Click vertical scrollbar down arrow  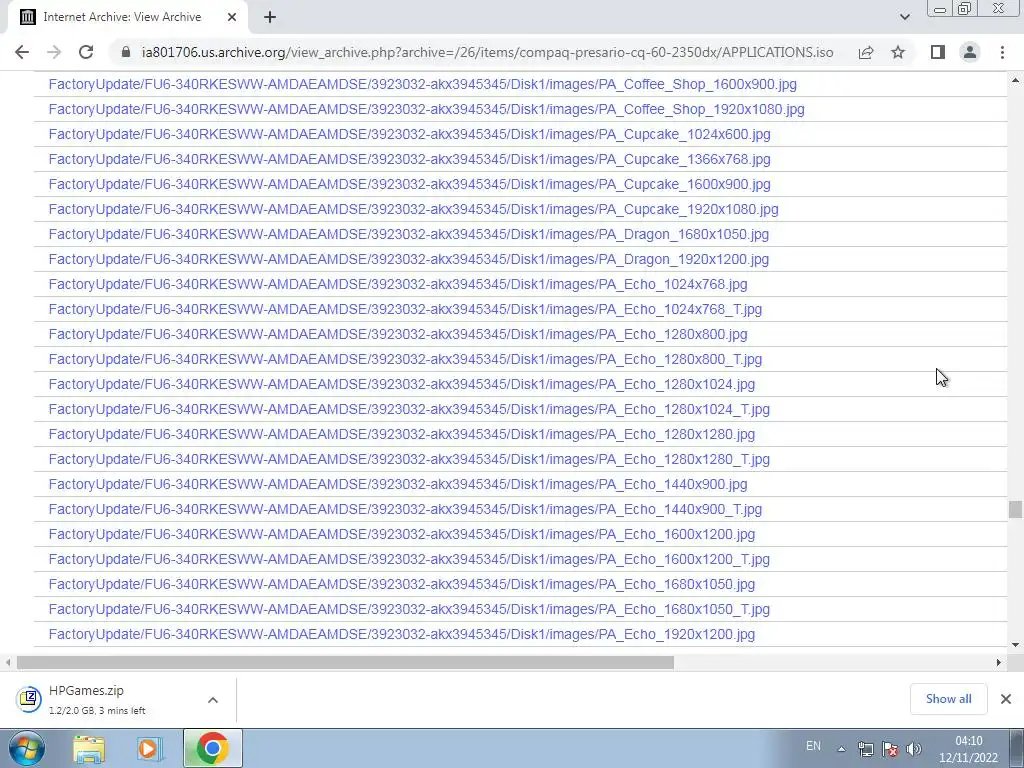1015,645
